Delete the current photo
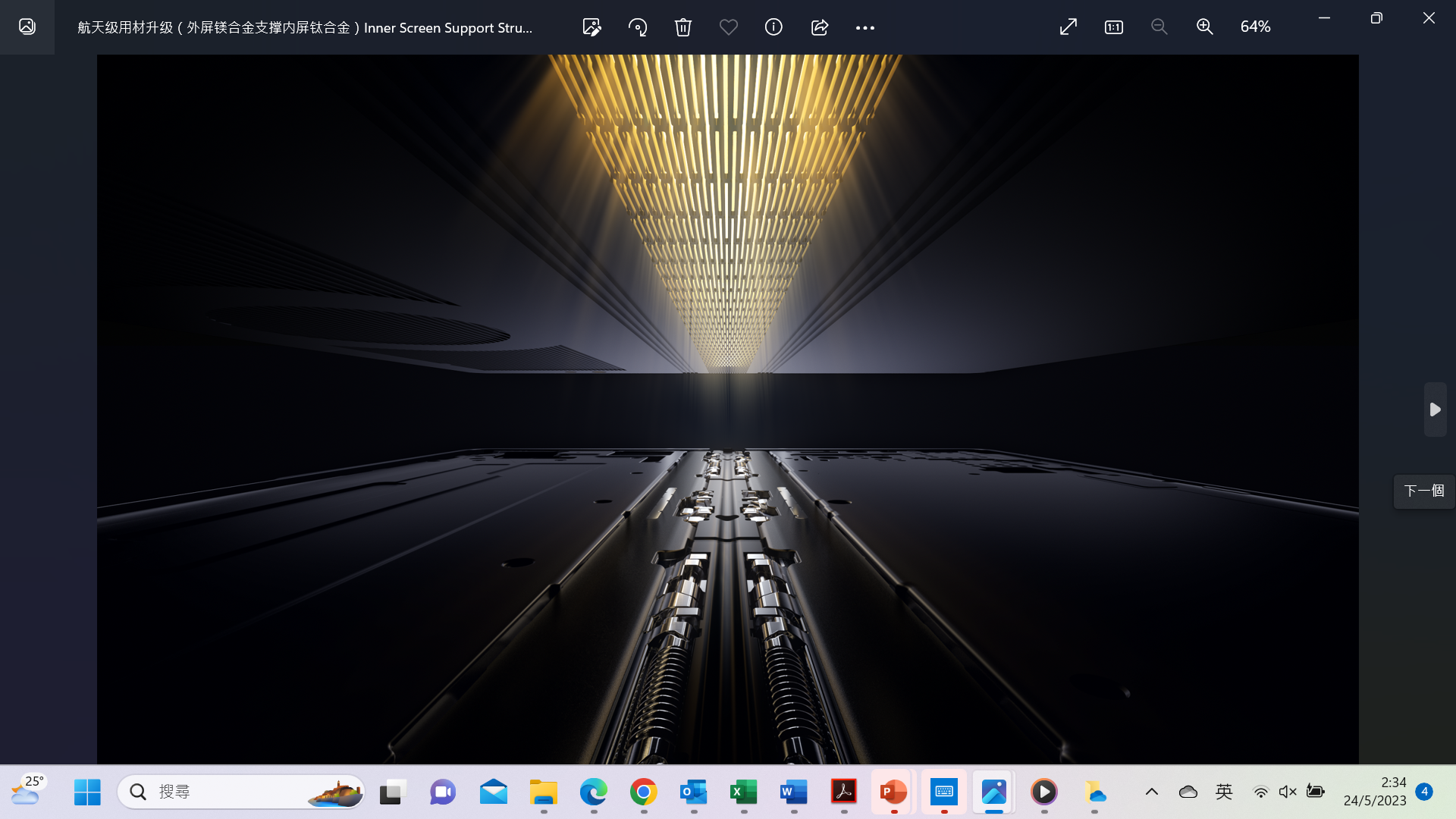The width and height of the screenshot is (1456, 819). (682, 27)
